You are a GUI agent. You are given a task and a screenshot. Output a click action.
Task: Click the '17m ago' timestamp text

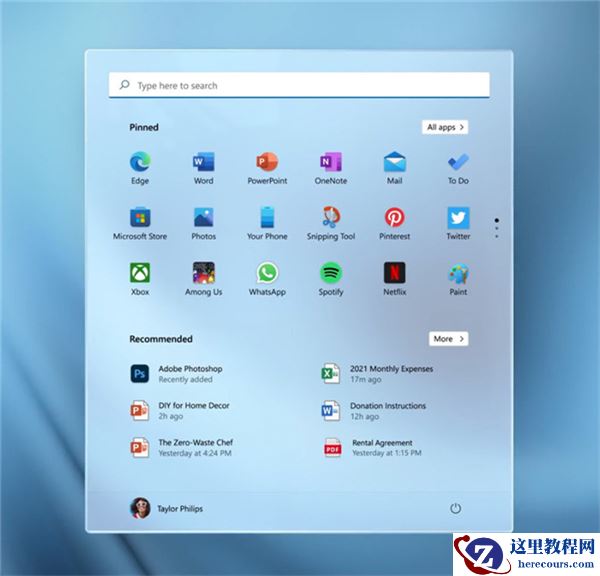[365, 379]
